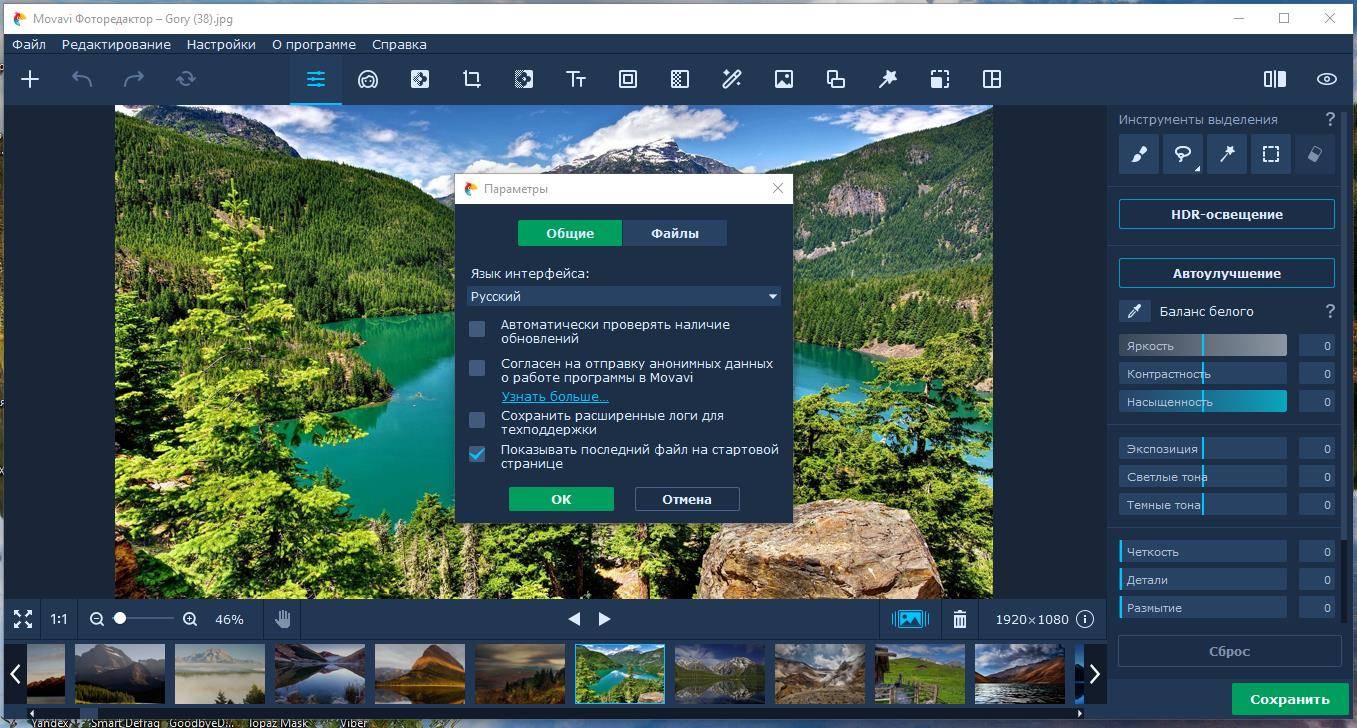Select the selection eraser tool
The height and width of the screenshot is (728, 1357).
pos(1315,154)
